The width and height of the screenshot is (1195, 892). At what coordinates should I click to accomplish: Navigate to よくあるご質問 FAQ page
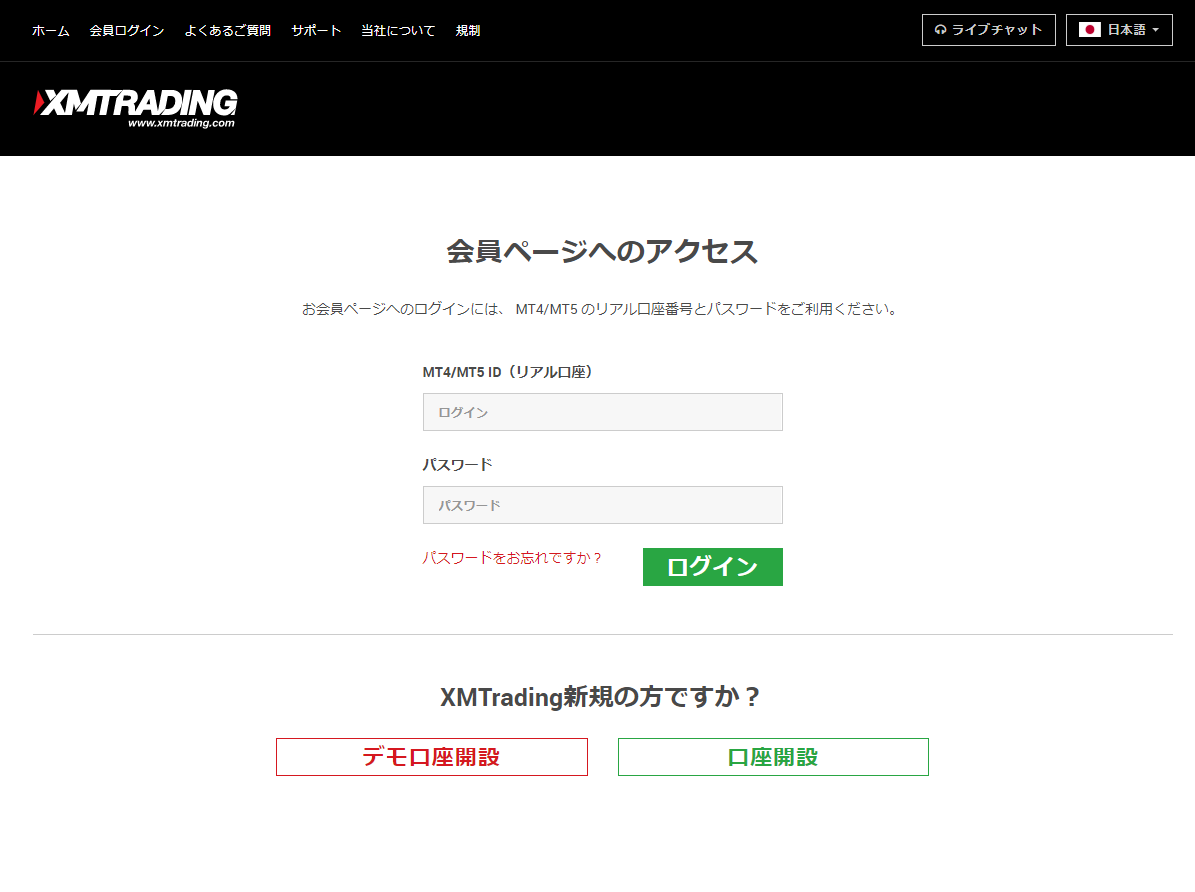(x=227, y=30)
